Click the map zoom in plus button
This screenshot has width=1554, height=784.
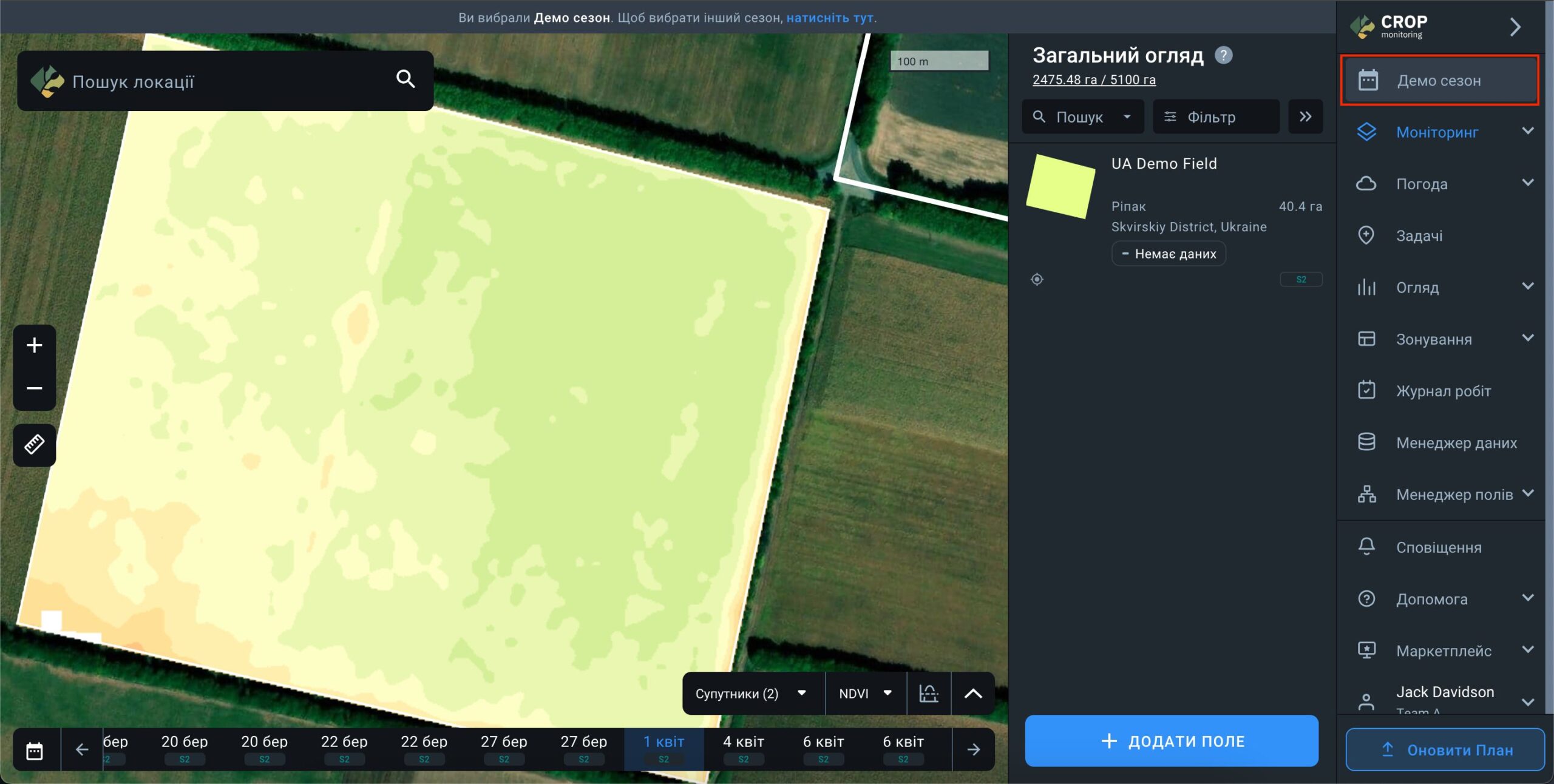35,345
